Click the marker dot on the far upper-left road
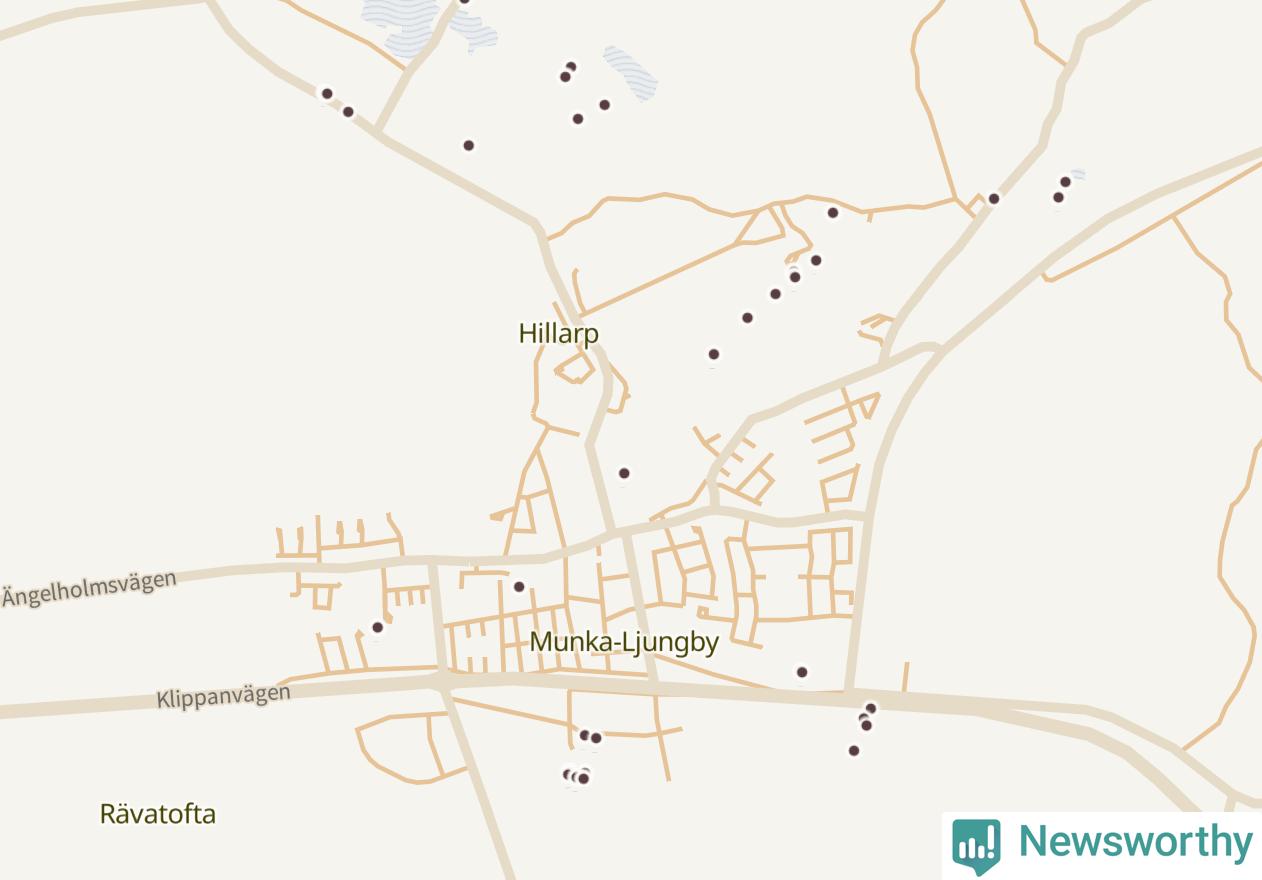Screen dimensions: 1262x880 pyautogui.click(x=327, y=94)
